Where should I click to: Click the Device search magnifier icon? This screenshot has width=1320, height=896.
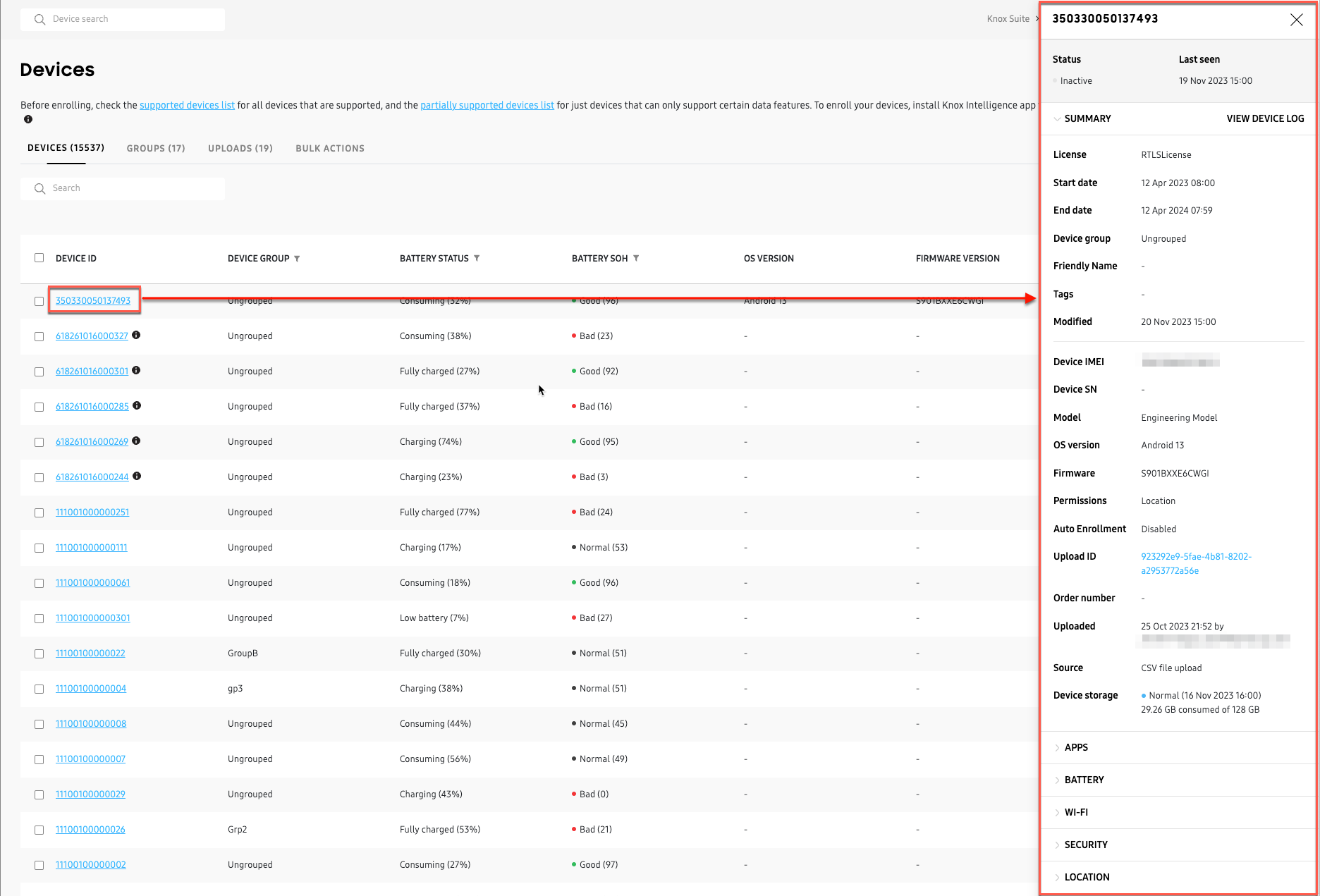pyautogui.click(x=39, y=19)
